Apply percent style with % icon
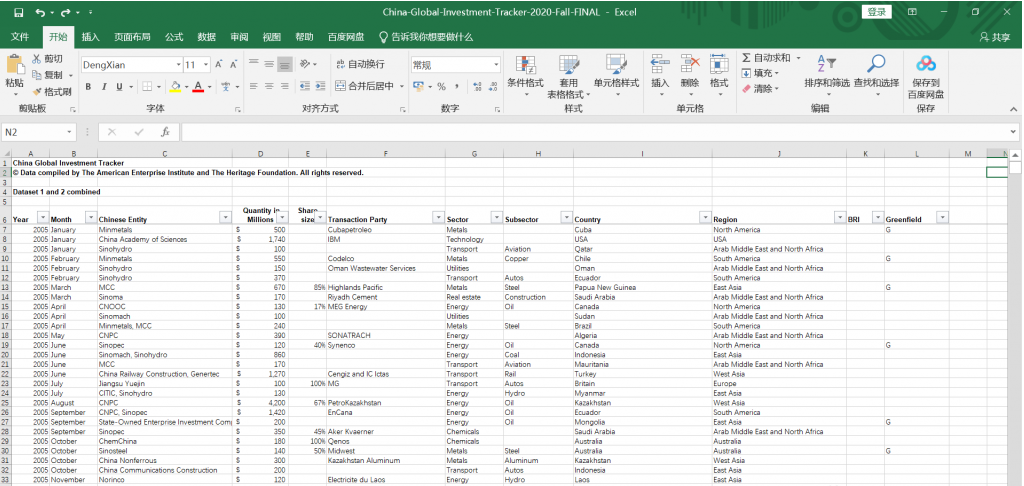 point(441,86)
